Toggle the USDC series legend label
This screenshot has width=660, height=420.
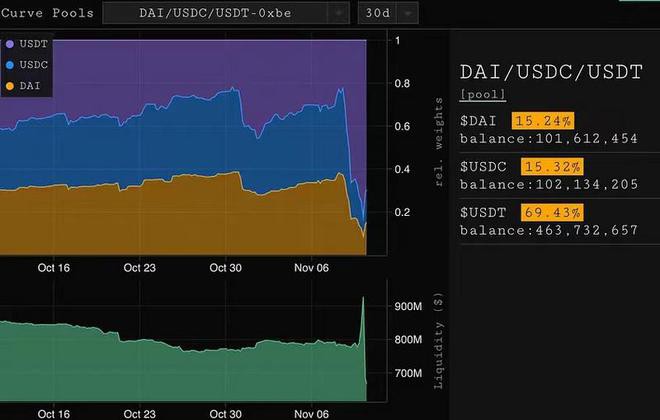click(x=33, y=65)
